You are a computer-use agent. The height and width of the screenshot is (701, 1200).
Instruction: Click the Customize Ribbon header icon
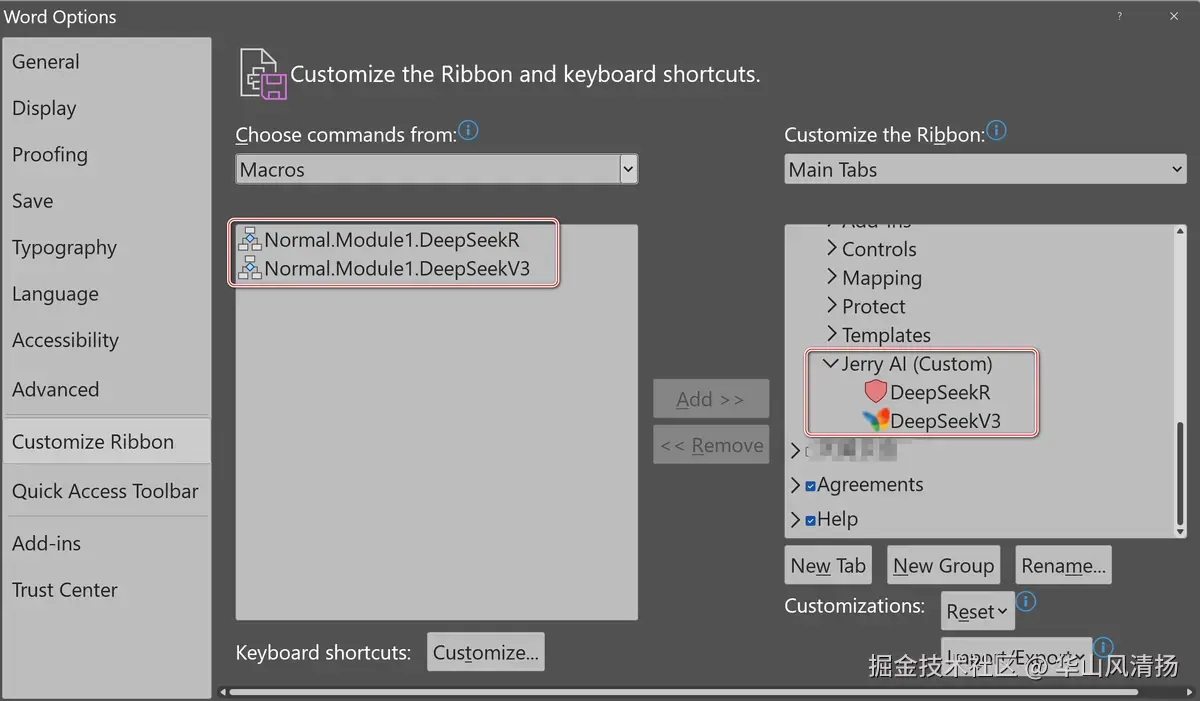264,73
